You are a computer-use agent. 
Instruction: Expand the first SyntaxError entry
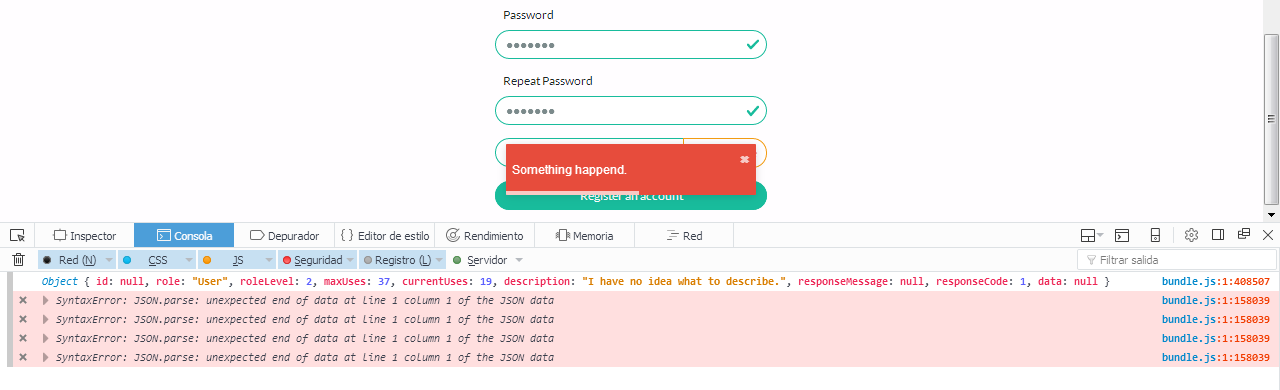coord(45,300)
